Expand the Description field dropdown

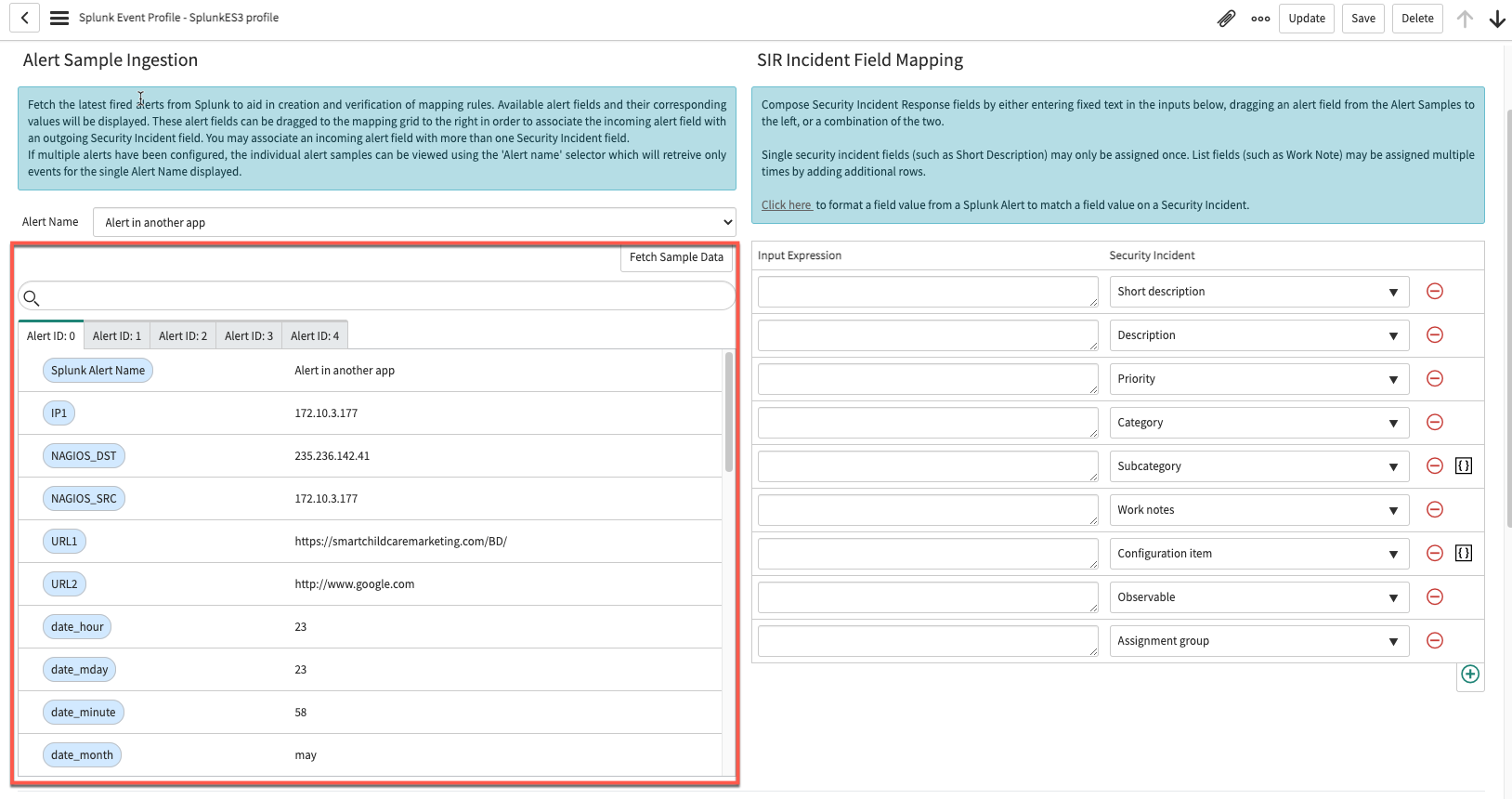coord(1259,335)
